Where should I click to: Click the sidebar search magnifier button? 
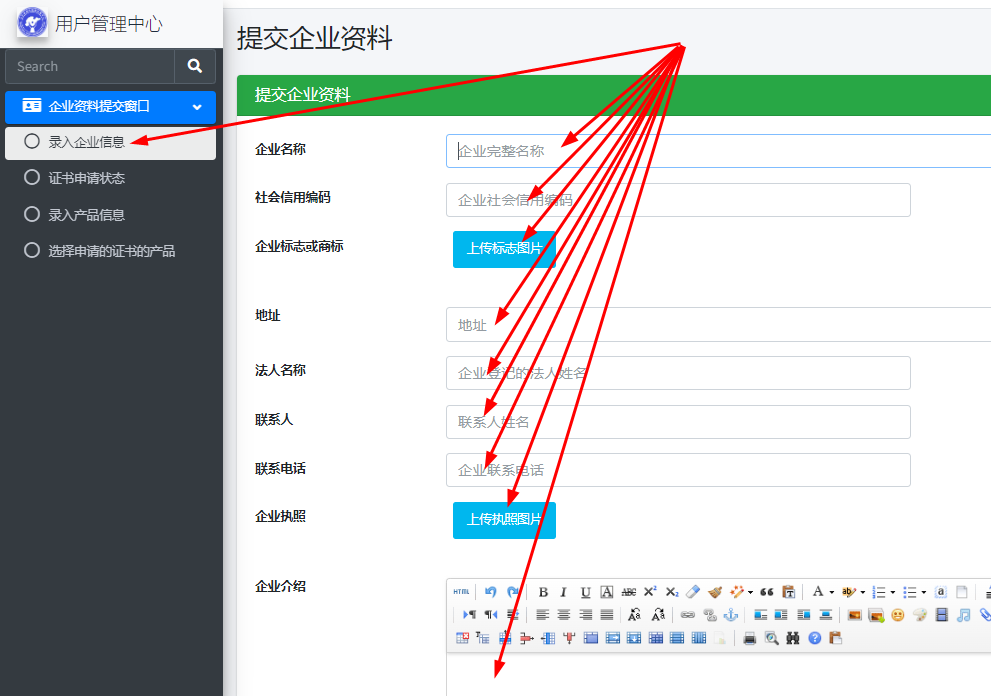pyautogui.click(x=195, y=66)
